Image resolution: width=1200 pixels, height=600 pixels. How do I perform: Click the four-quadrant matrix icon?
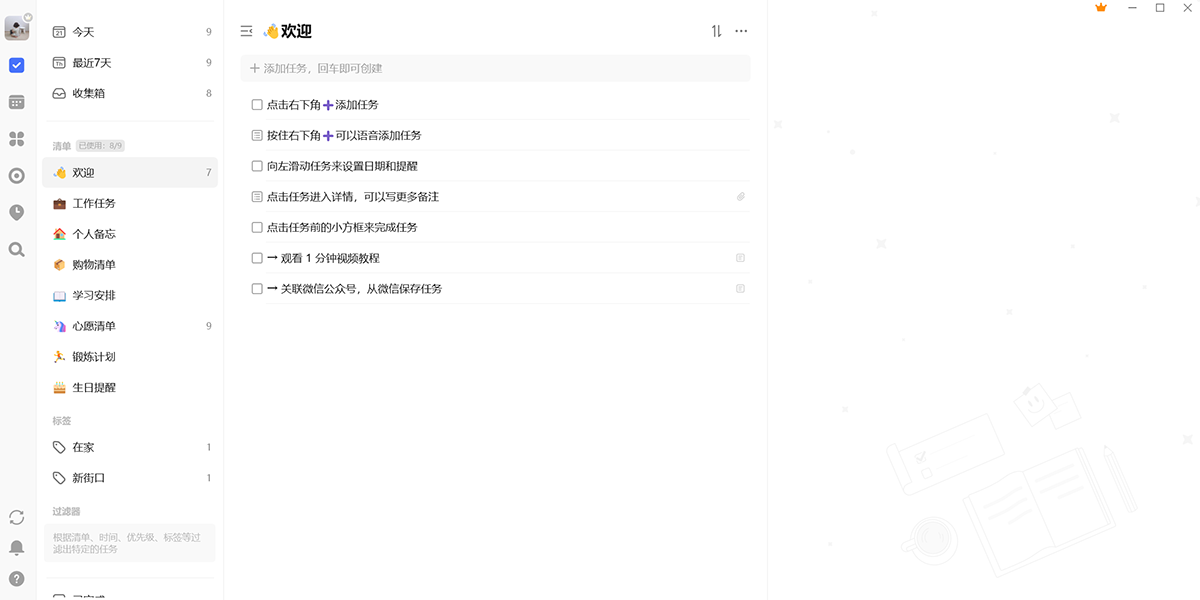point(16,139)
